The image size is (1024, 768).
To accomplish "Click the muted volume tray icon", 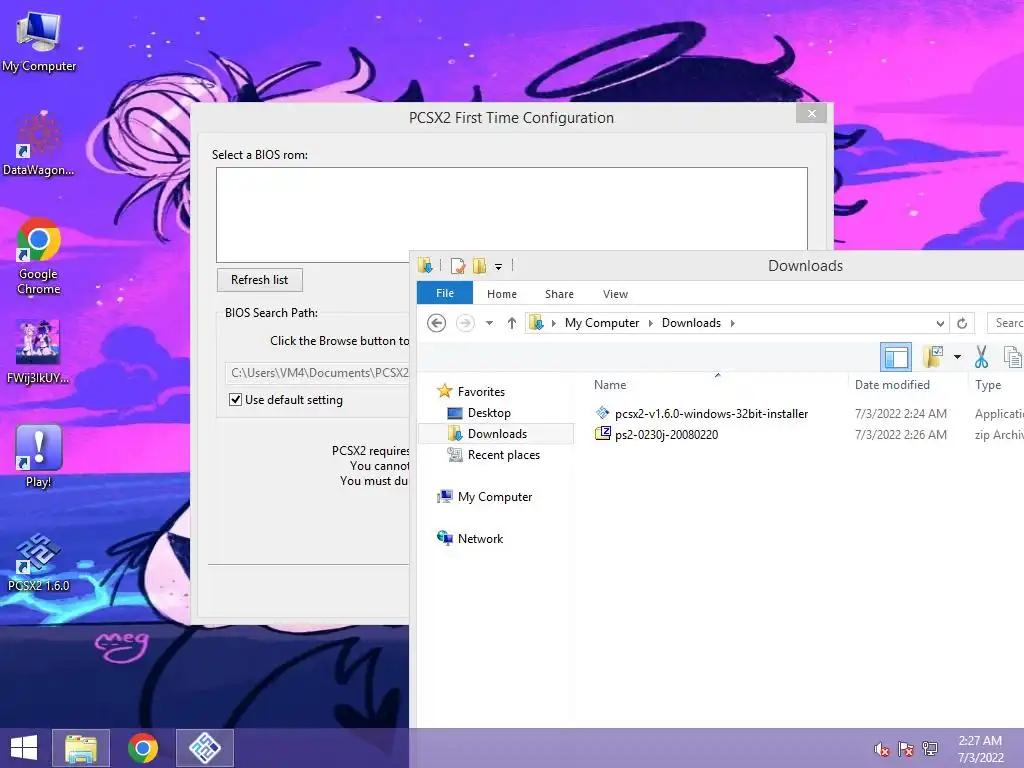I will click(882, 749).
